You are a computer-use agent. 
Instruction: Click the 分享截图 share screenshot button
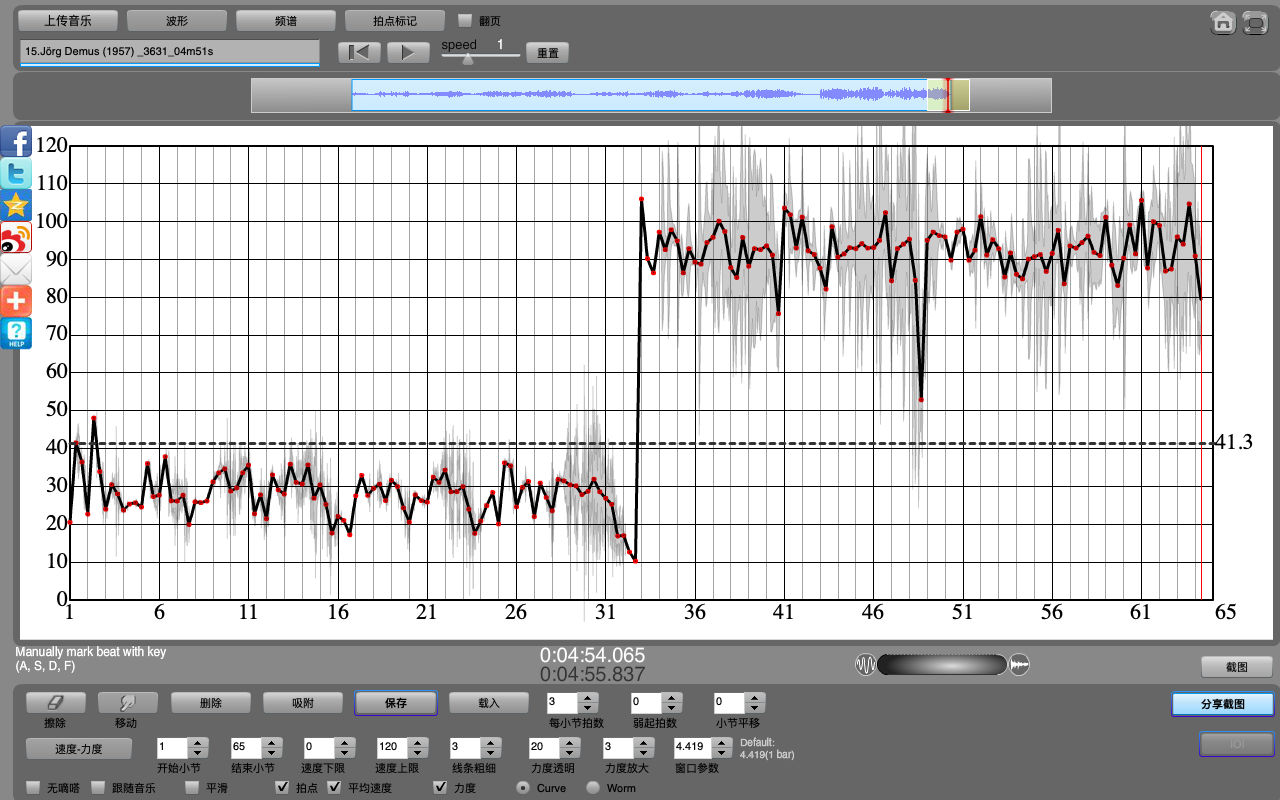[x=1223, y=704]
